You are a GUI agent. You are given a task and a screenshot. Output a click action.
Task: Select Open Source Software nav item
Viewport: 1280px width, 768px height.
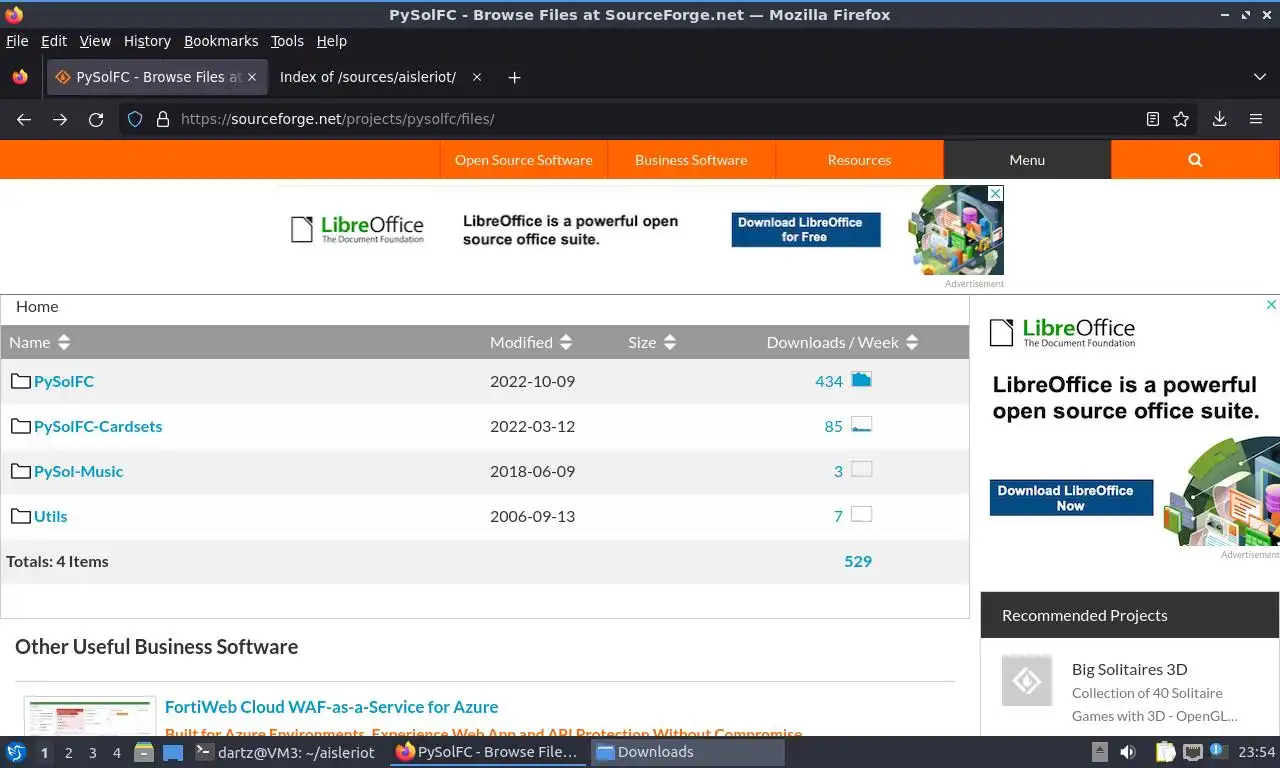523,160
